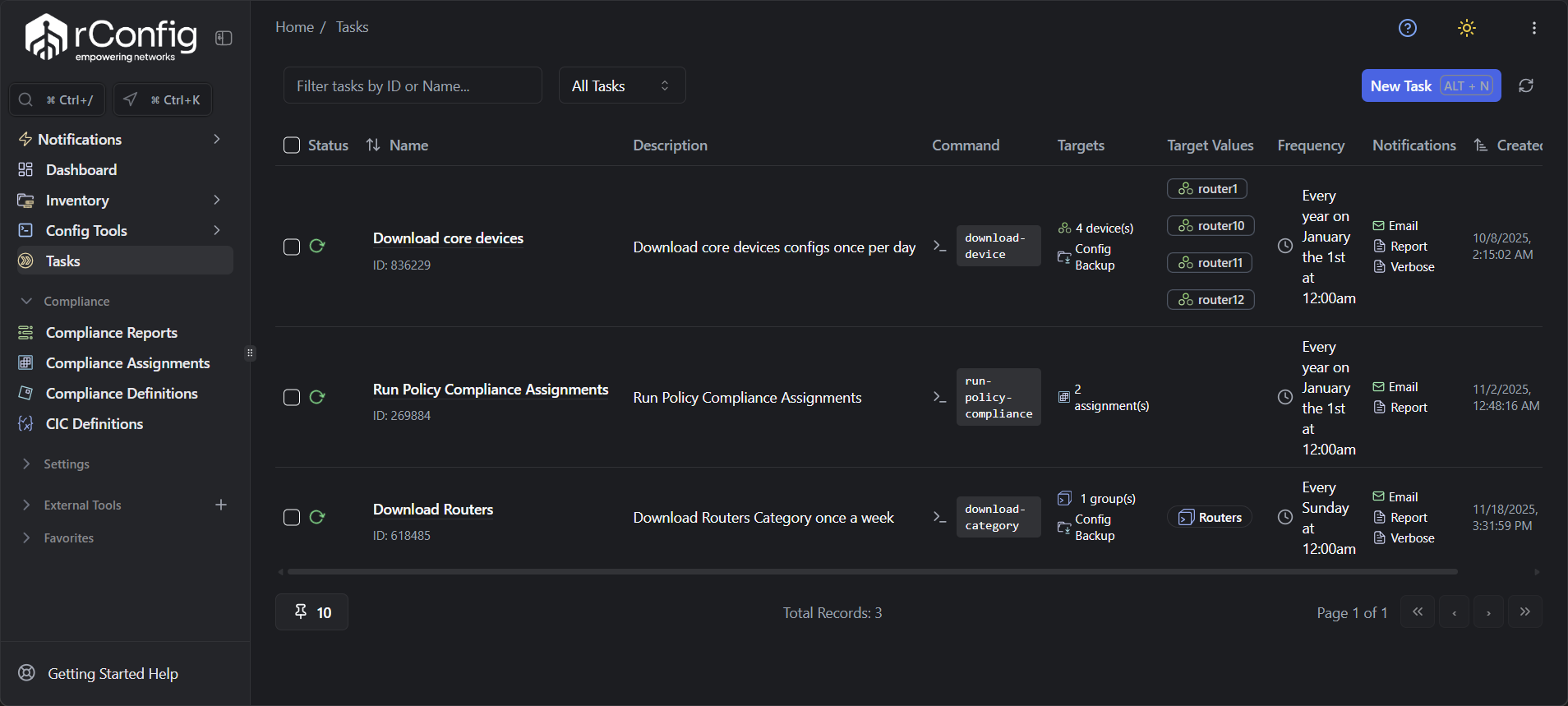Click status refresh icon for Download Routers
1568x706 pixels.
[x=317, y=517]
